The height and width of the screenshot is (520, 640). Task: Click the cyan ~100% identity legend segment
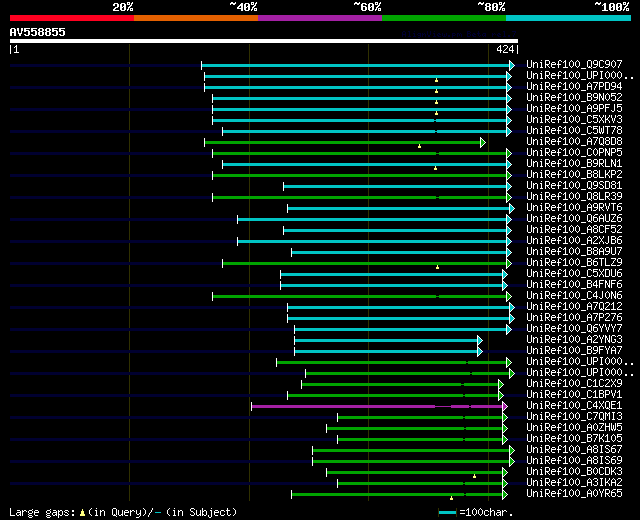(x=569, y=18)
